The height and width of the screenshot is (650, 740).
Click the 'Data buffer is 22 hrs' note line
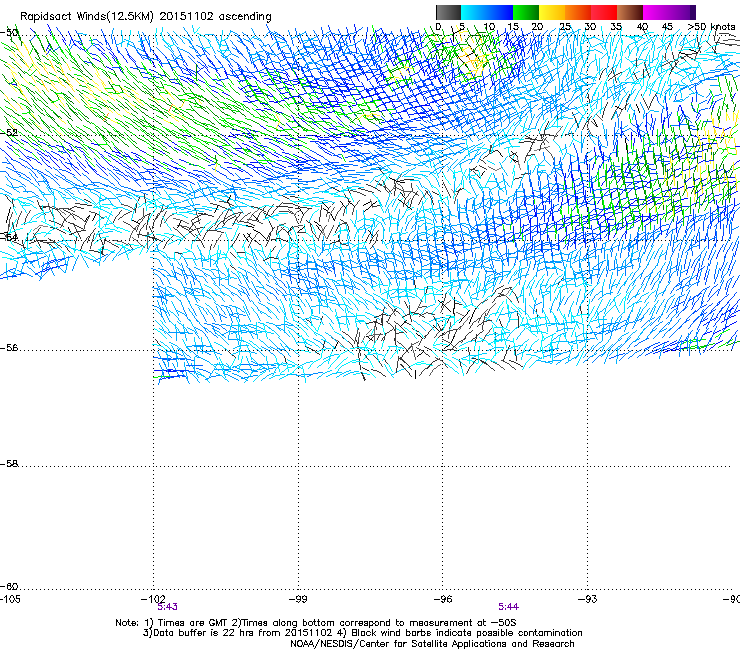point(362,633)
